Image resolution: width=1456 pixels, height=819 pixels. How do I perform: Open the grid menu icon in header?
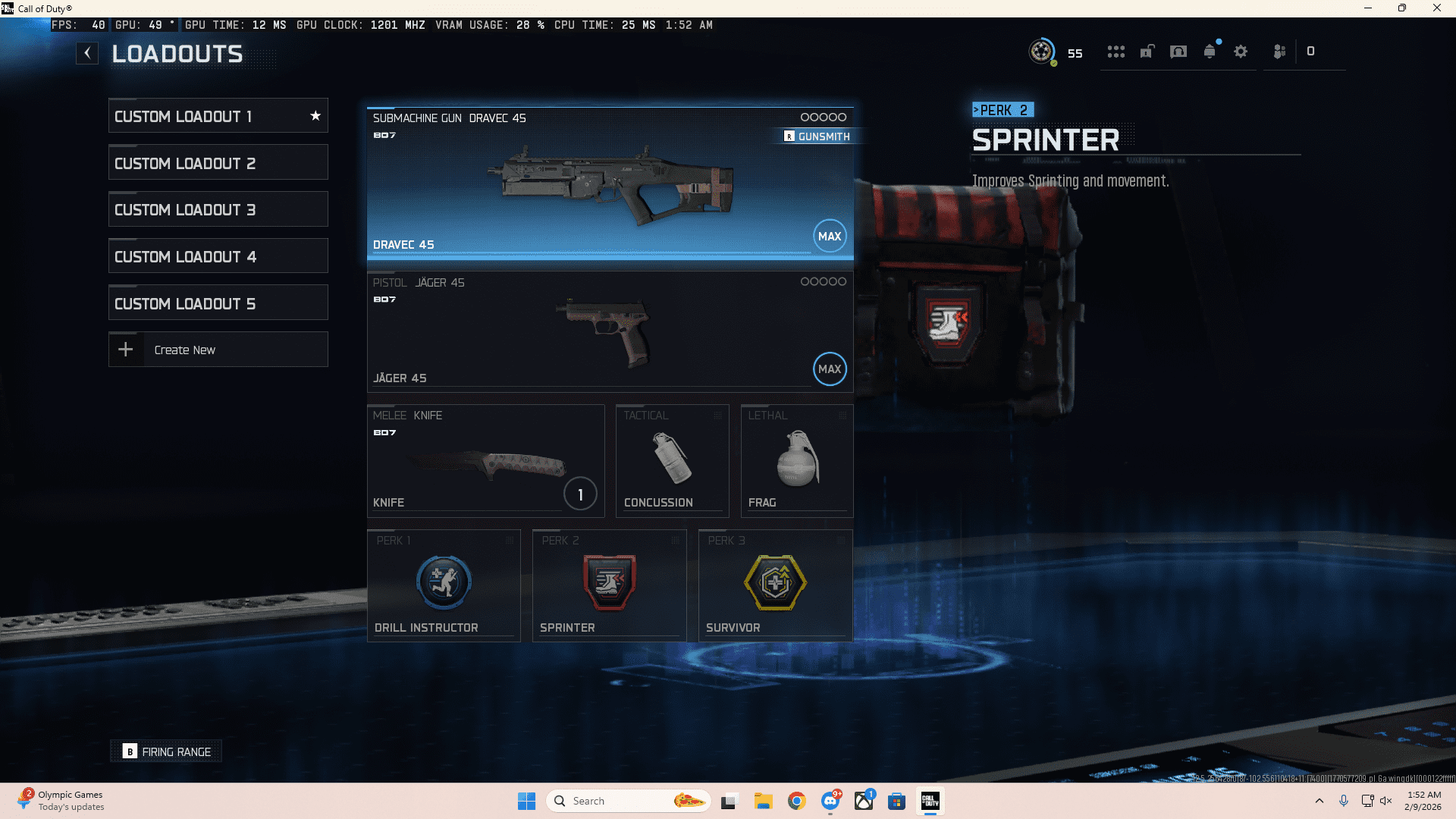click(1116, 52)
